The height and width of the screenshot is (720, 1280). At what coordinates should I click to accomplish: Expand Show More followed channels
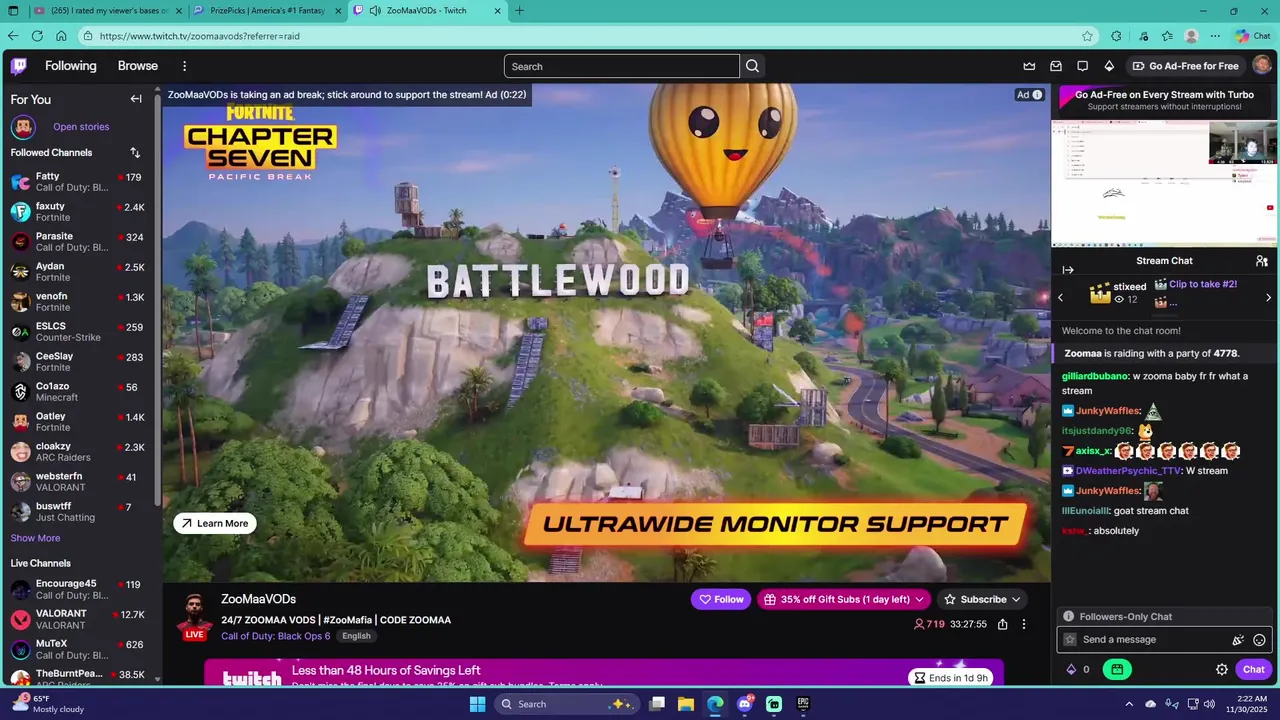tap(35, 538)
